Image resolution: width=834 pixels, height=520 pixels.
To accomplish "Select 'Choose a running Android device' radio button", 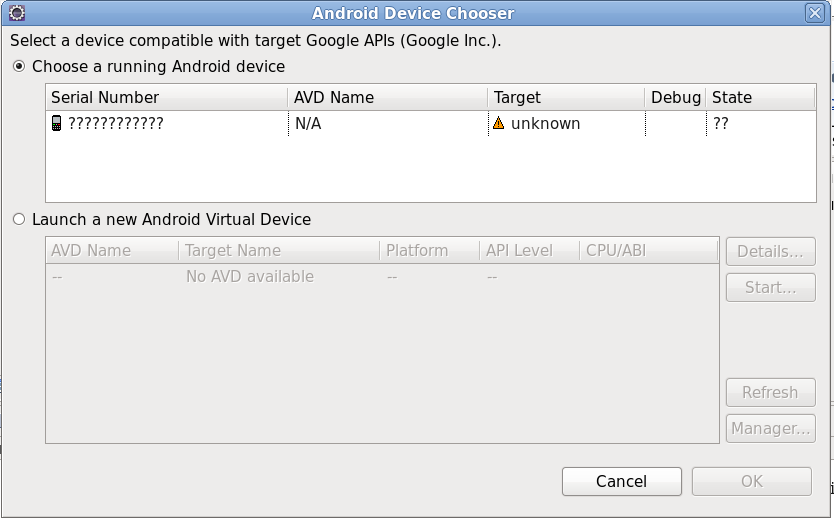I will 19,66.
